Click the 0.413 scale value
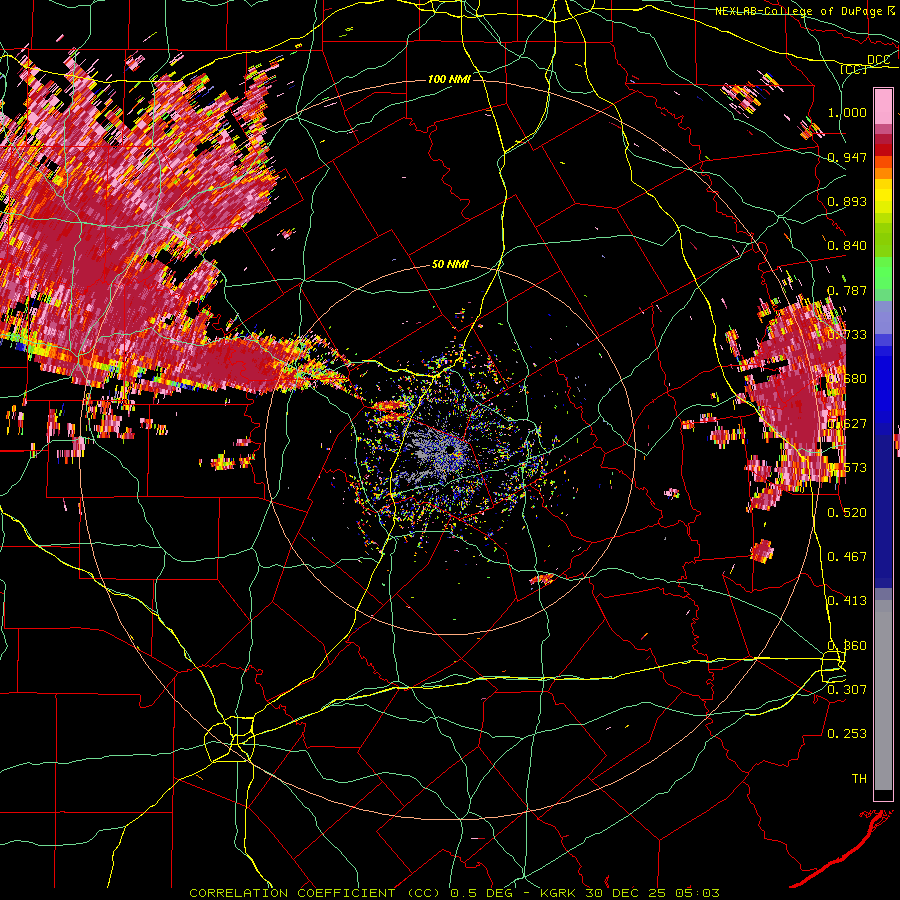900x900 pixels. pos(847,601)
